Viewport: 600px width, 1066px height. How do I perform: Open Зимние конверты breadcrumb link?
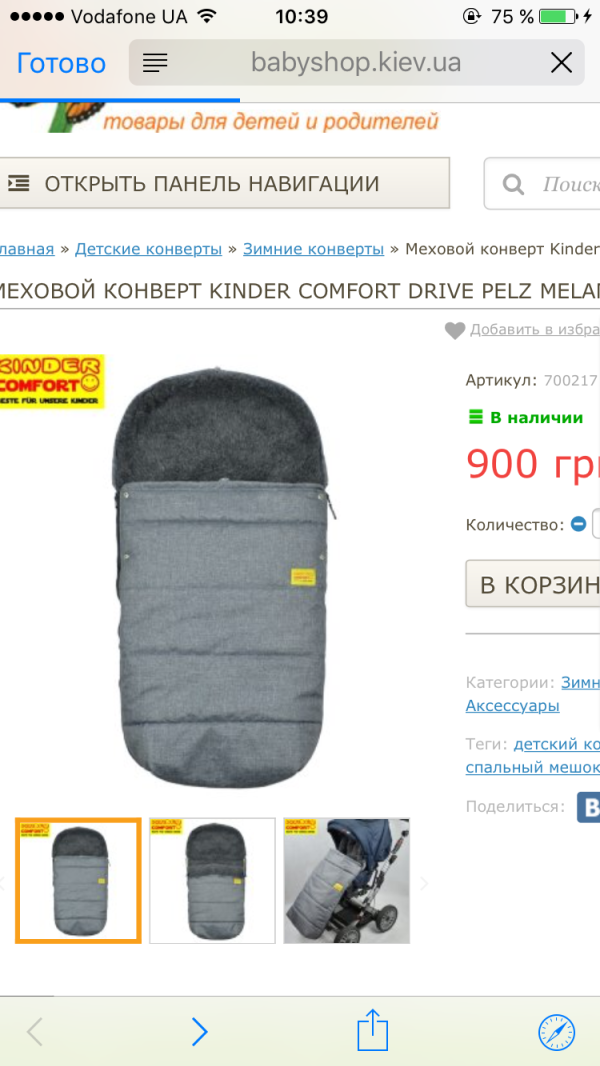pyautogui.click(x=313, y=250)
